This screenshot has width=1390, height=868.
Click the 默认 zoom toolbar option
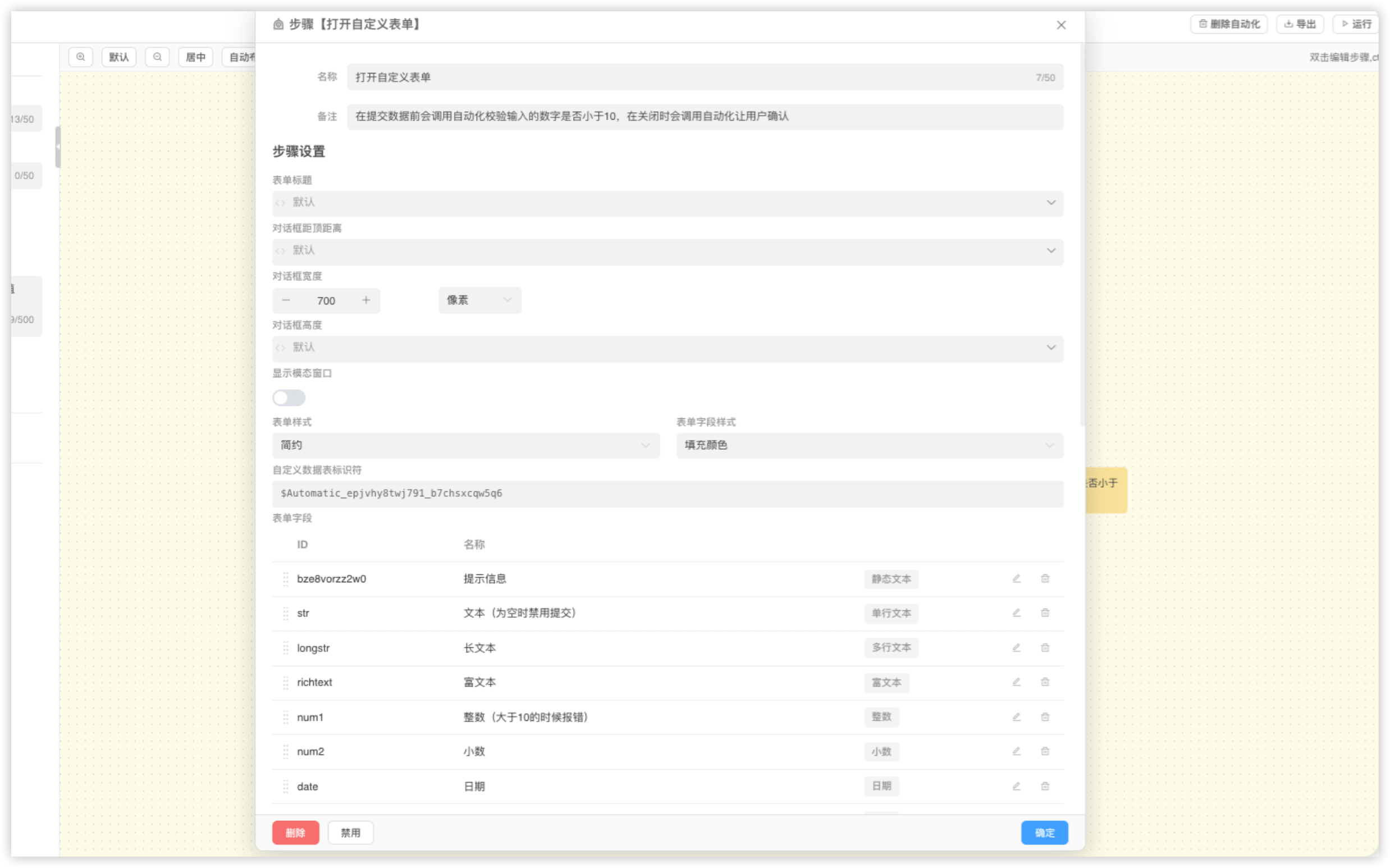tap(119, 57)
